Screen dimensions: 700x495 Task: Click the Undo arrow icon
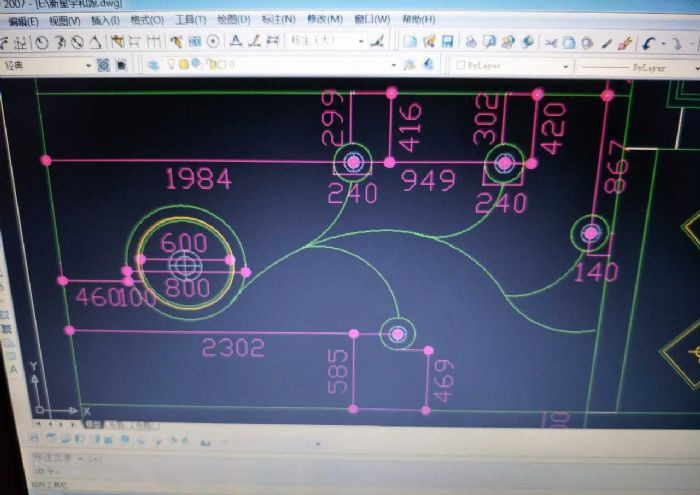point(649,43)
